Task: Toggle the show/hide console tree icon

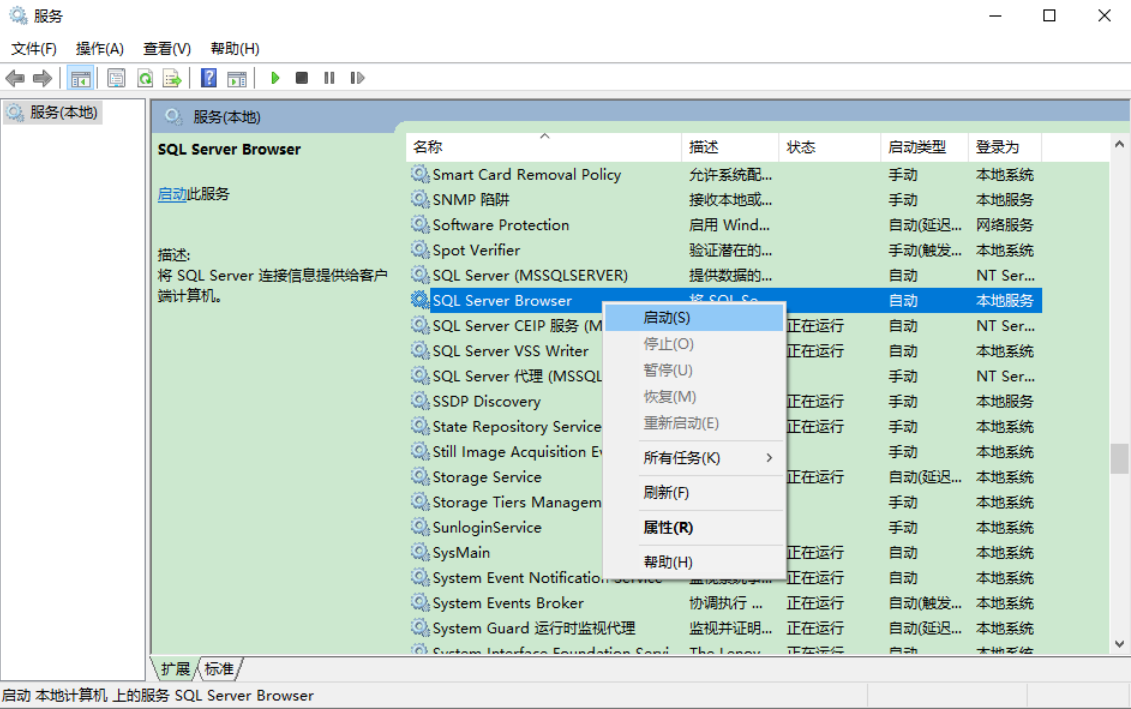Action: tap(80, 78)
